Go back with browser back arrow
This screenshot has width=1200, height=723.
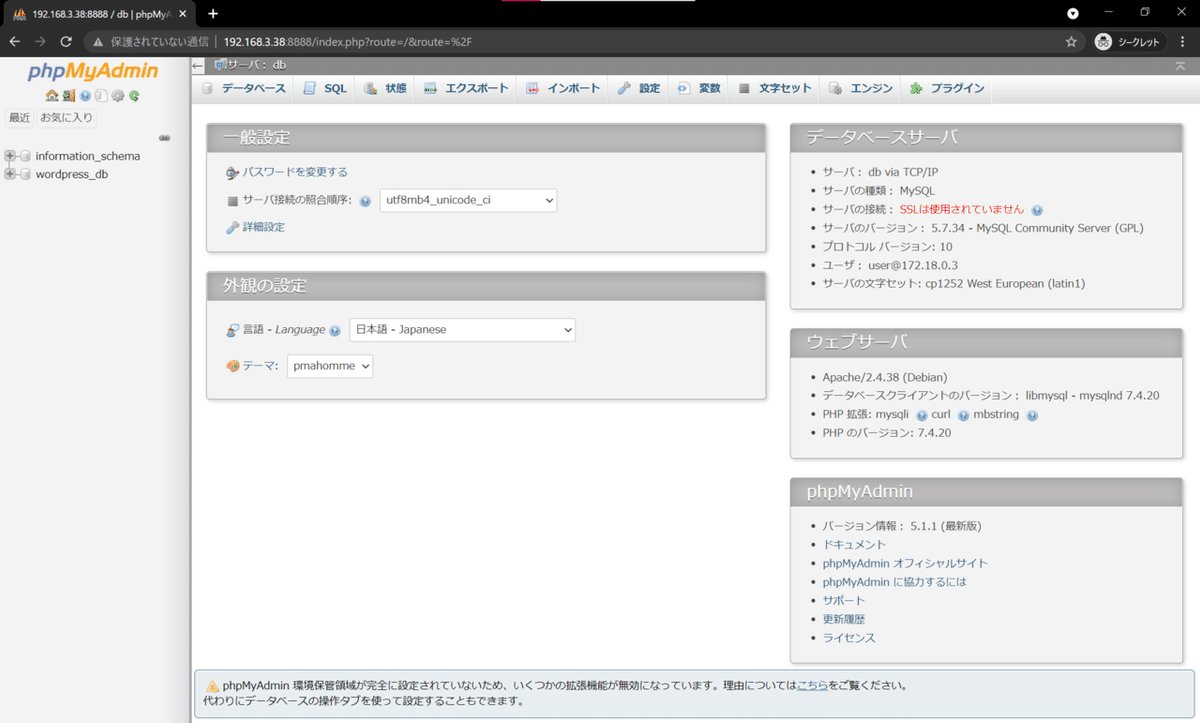point(15,42)
